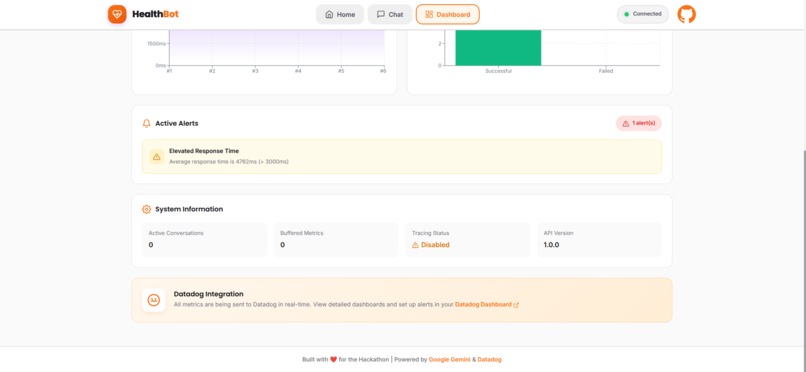The height and width of the screenshot is (372, 806).
Task: Open the Chat tab
Action: pyautogui.click(x=390, y=14)
